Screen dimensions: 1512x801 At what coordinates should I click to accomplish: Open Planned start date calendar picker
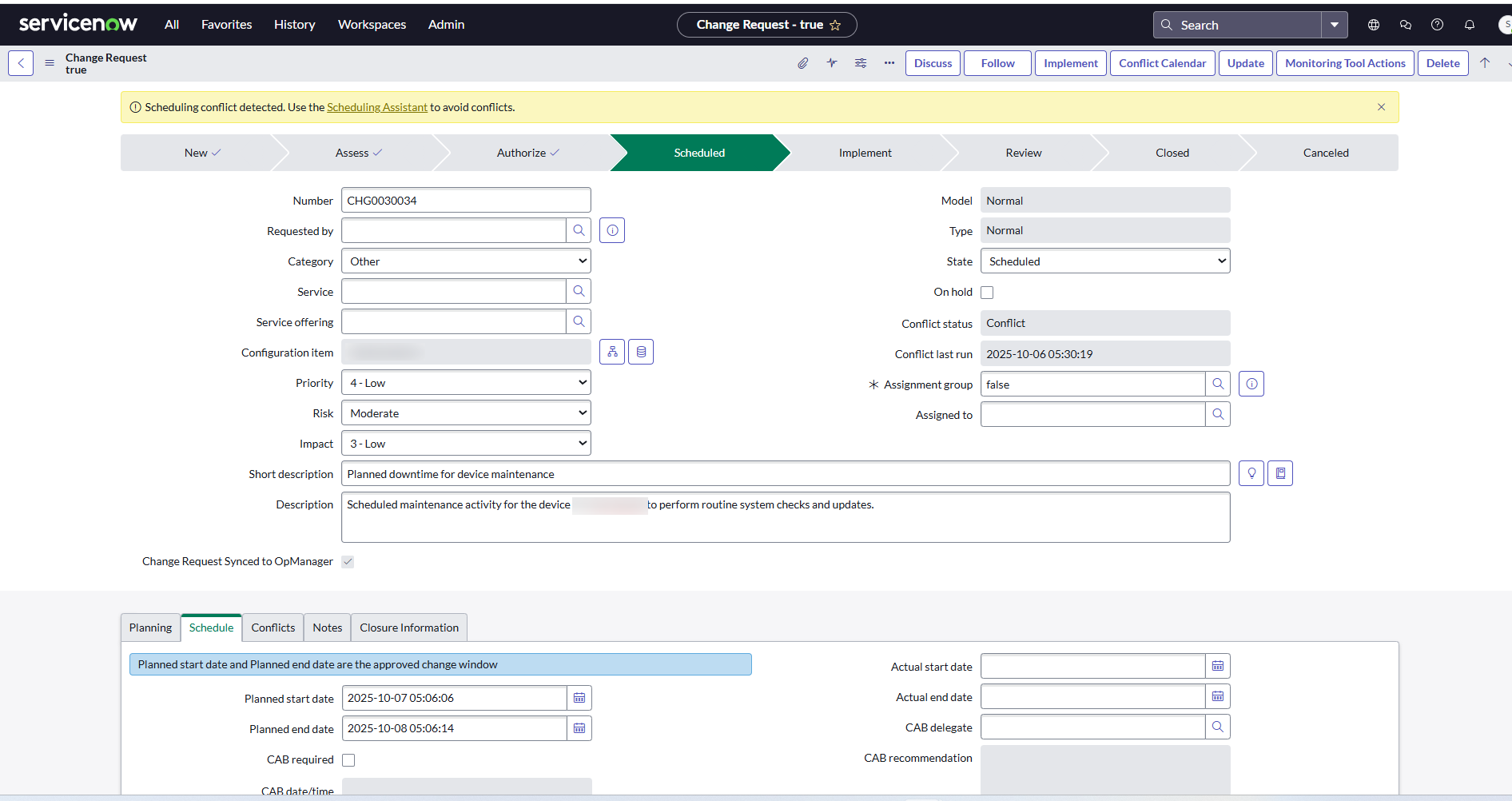[579, 698]
